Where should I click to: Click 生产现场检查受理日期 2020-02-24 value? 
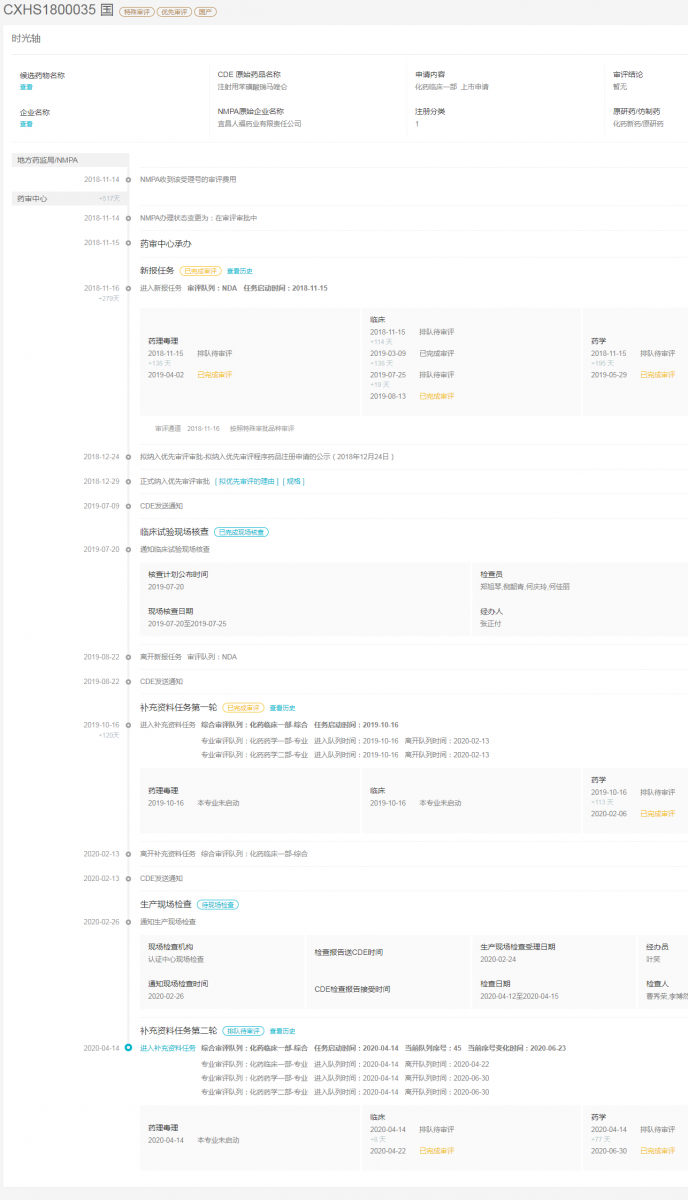click(497, 959)
